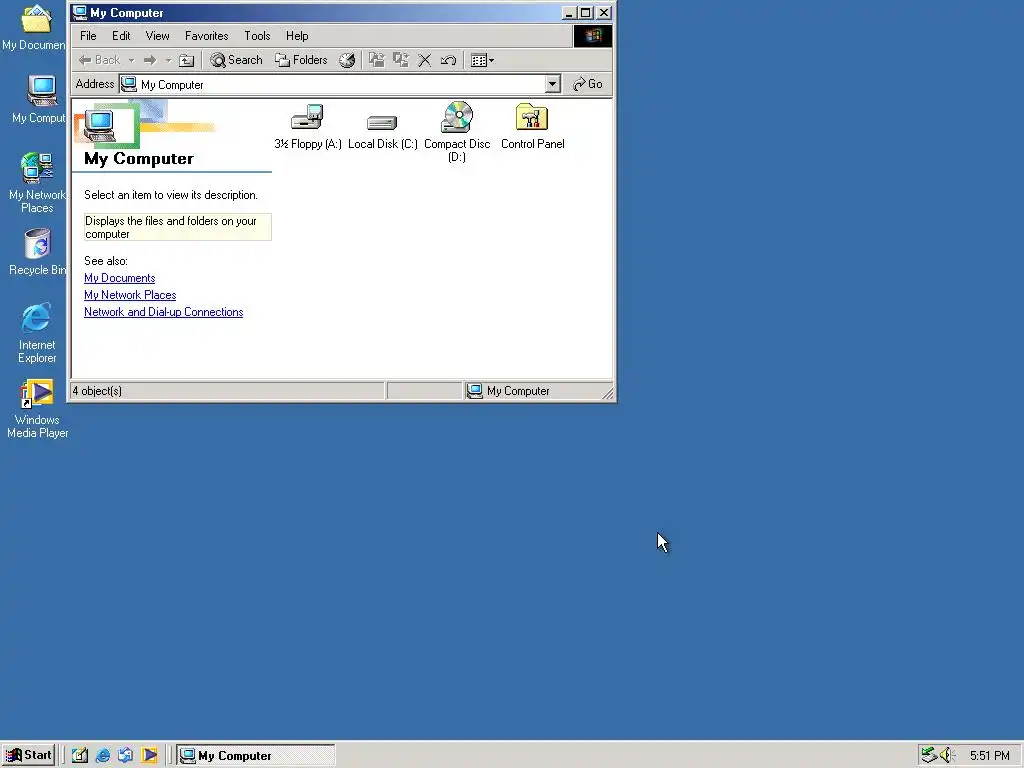Open the View menu
The width and height of the screenshot is (1024, 768).
pos(157,36)
